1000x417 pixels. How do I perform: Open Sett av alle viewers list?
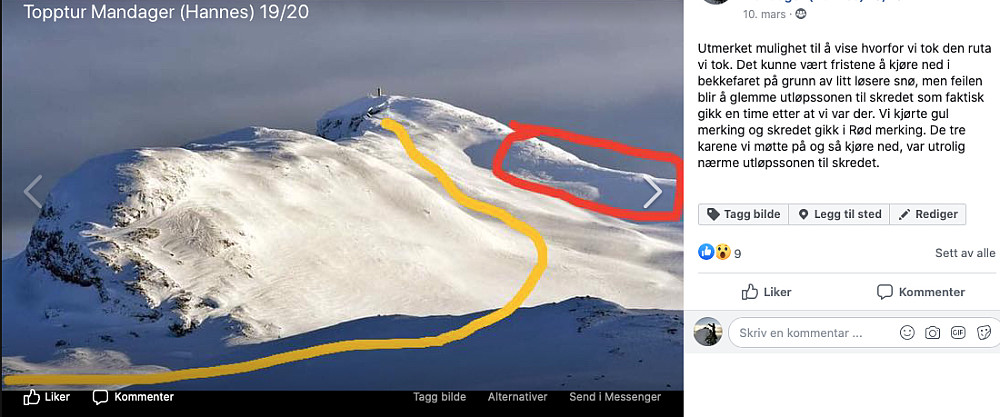[x=965, y=253]
